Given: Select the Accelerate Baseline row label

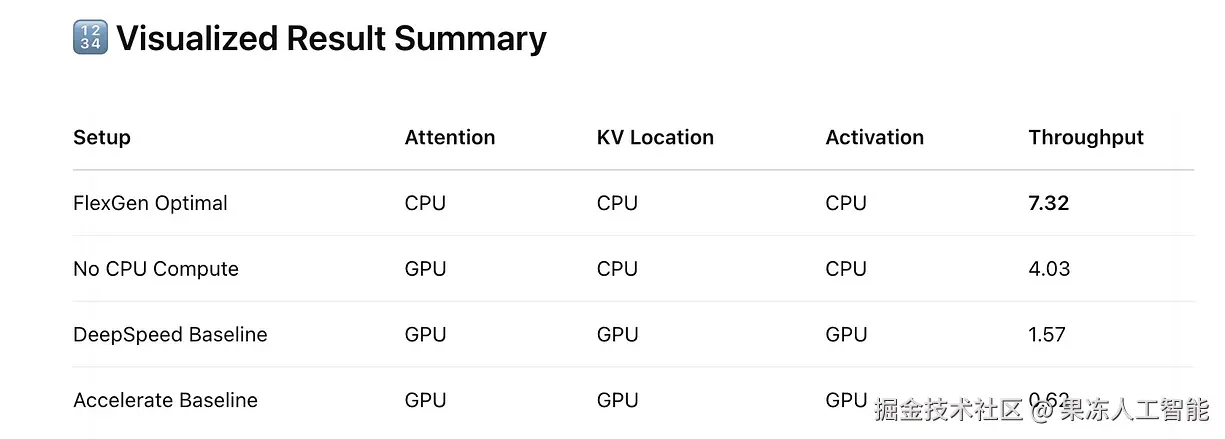Looking at the screenshot, I should click(x=165, y=400).
